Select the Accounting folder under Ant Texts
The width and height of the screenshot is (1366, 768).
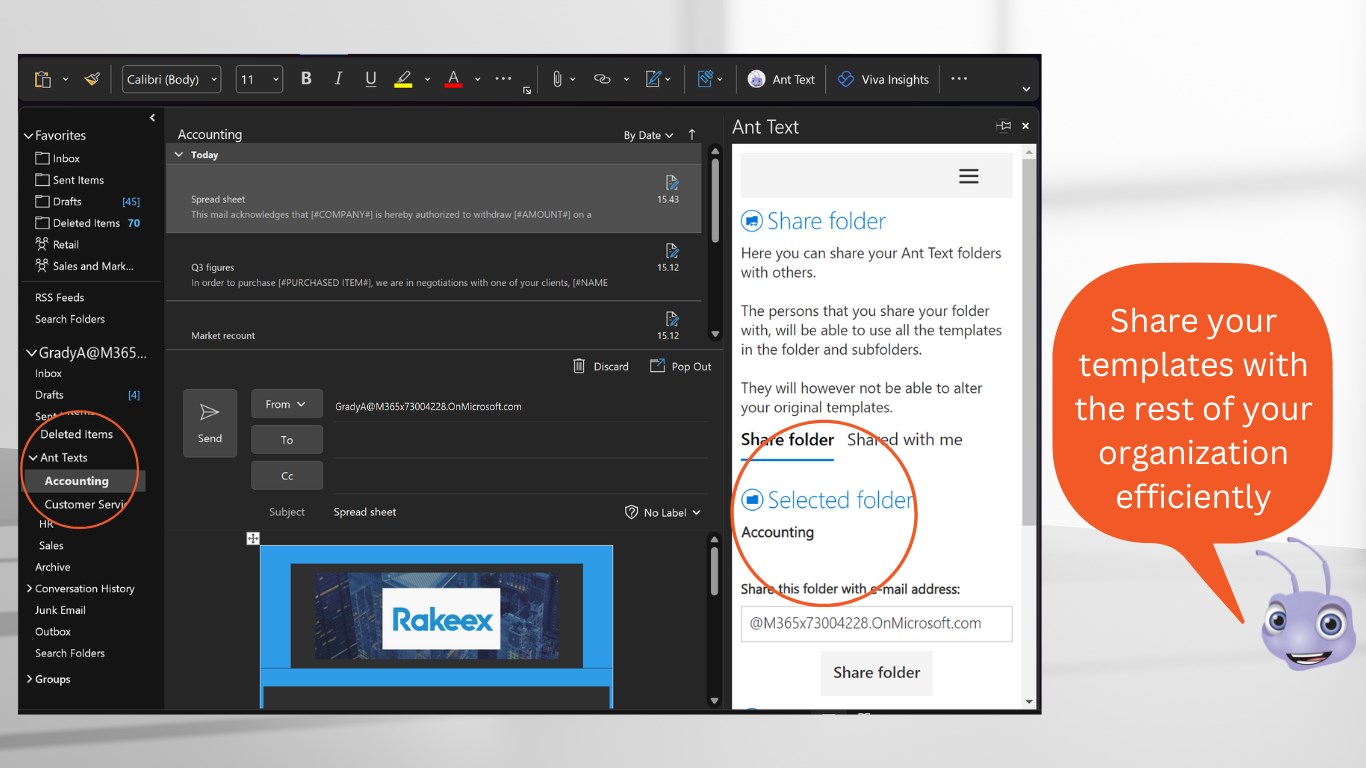coord(76,481)
